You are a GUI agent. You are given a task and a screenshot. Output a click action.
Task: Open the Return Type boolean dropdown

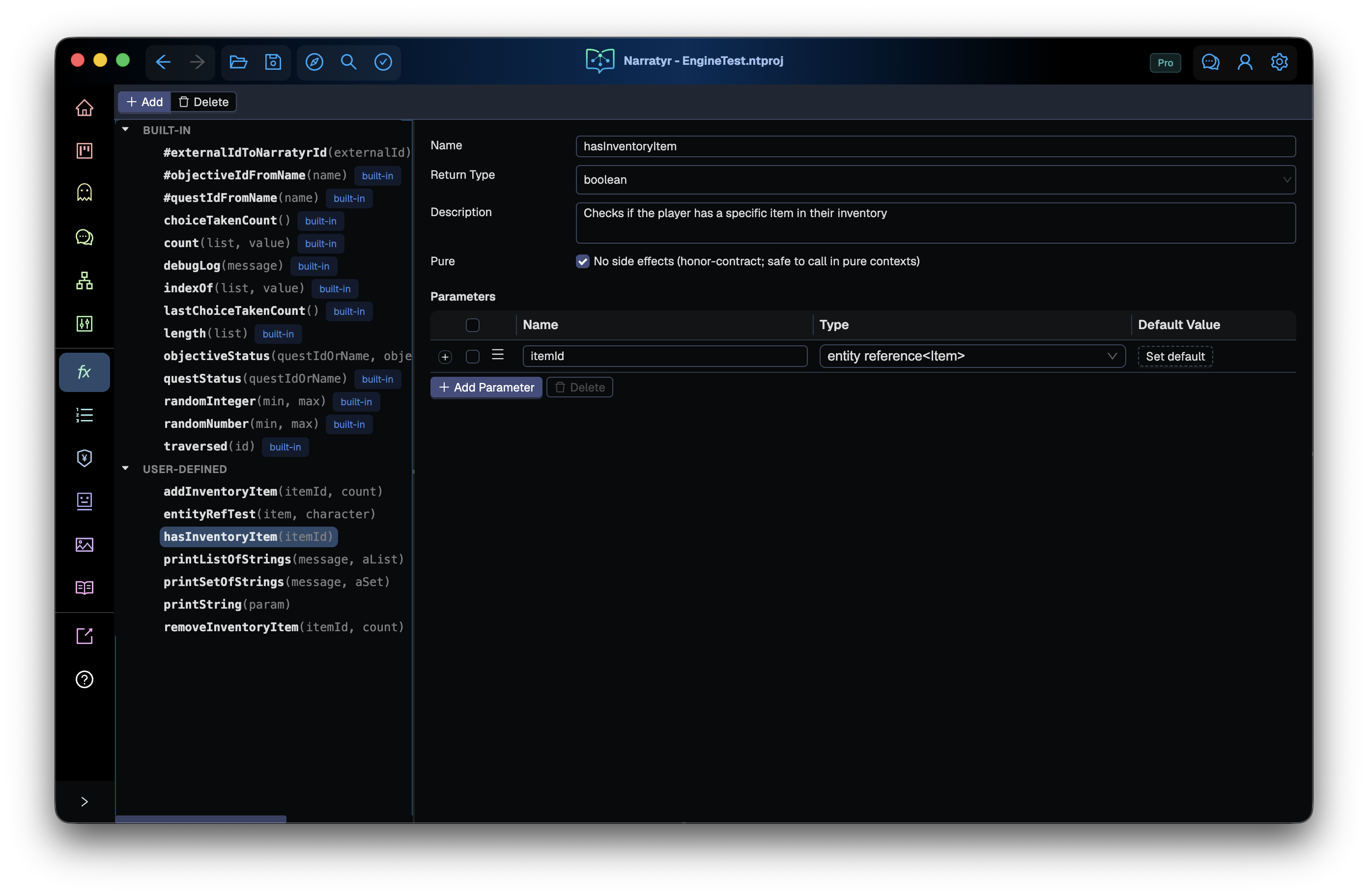[935, 180]
